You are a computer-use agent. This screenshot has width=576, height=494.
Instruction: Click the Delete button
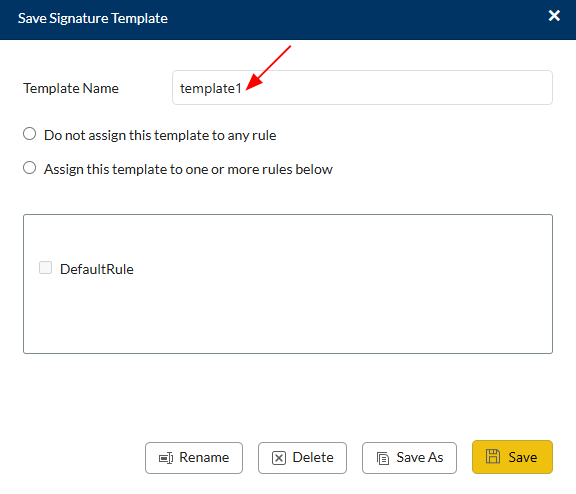pos(302,458)
